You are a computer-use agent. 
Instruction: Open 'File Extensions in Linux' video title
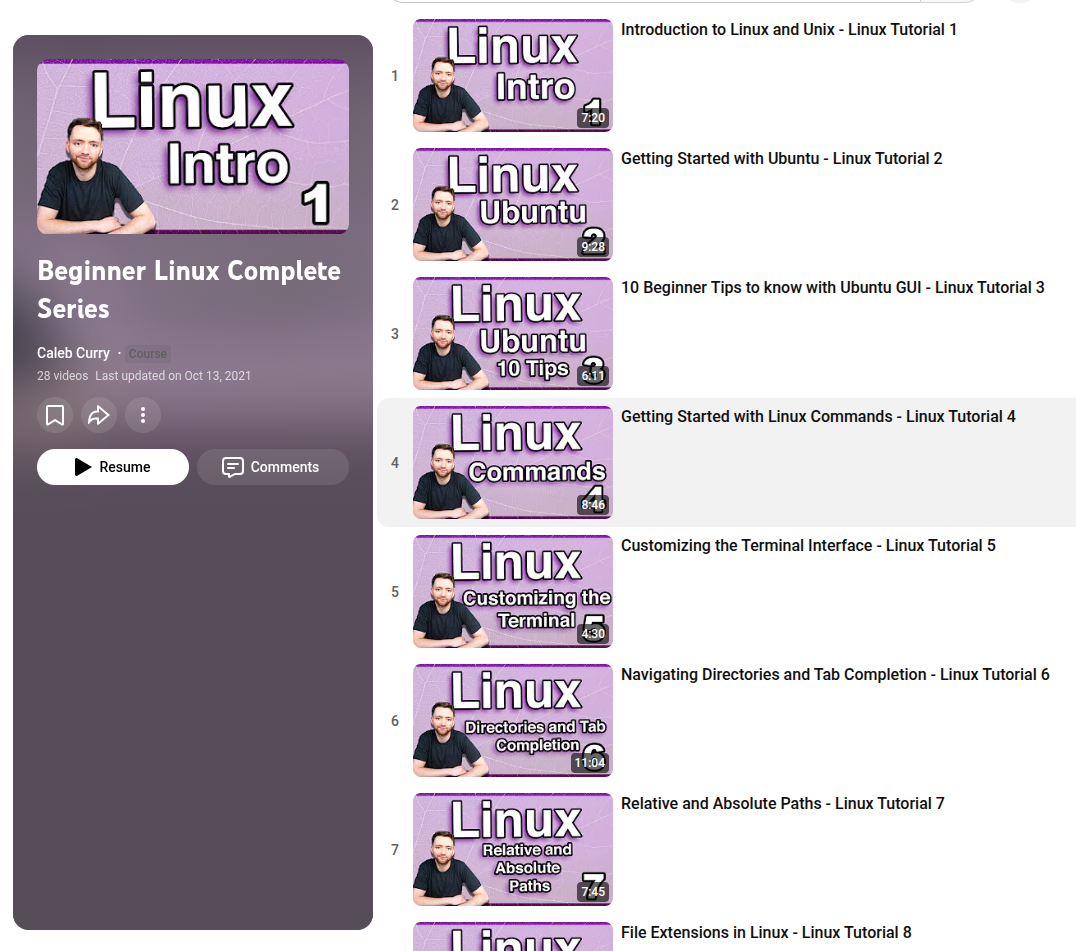pos(765,933)
